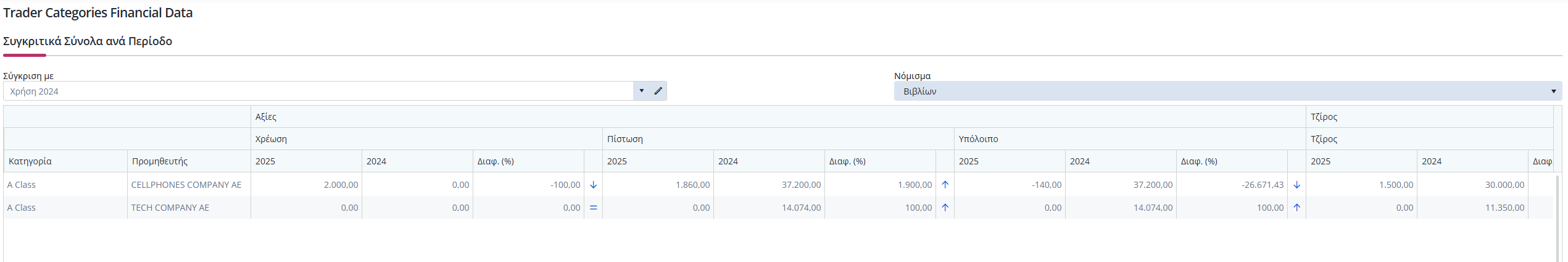1568x262 pixels.
Task: Select the TECH COMPANY AE row
Action: click(x=778, y=208)
